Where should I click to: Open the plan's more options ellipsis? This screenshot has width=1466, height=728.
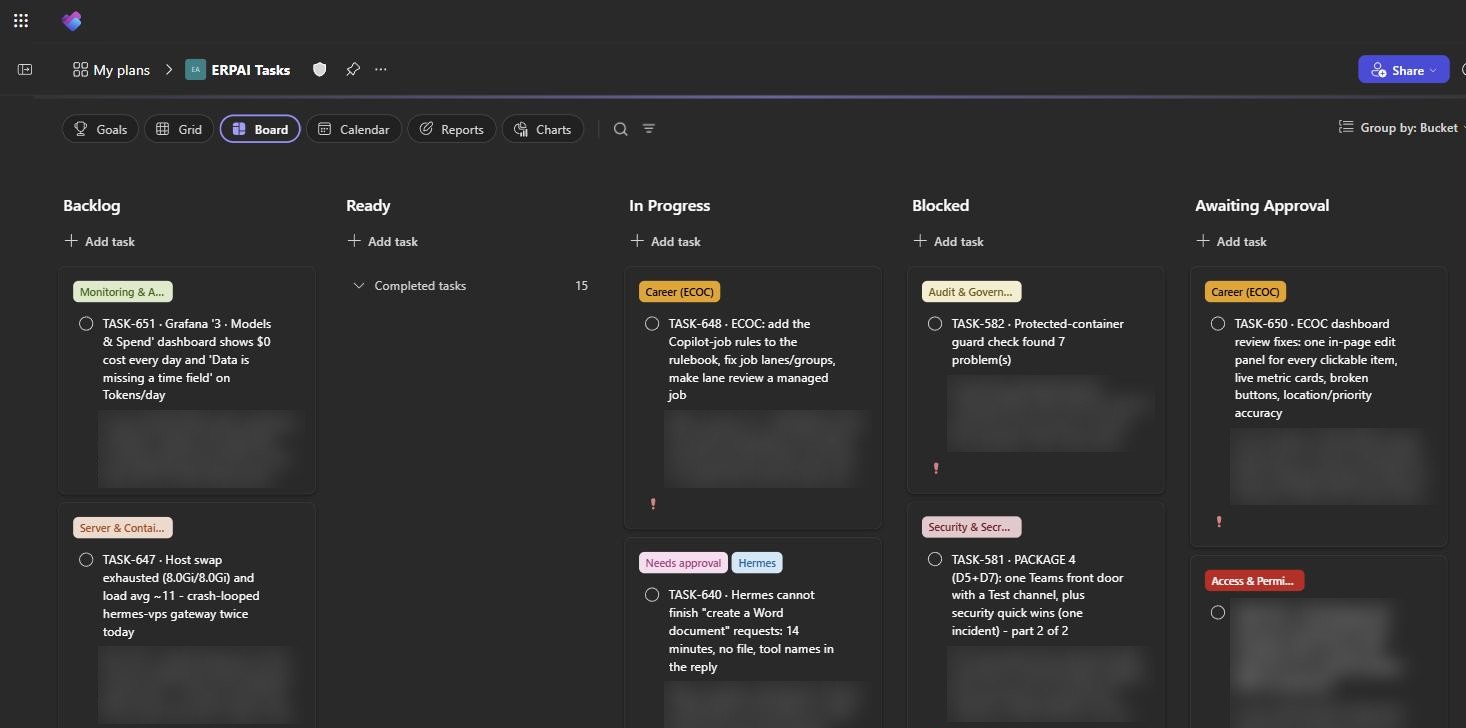[381, 69]
